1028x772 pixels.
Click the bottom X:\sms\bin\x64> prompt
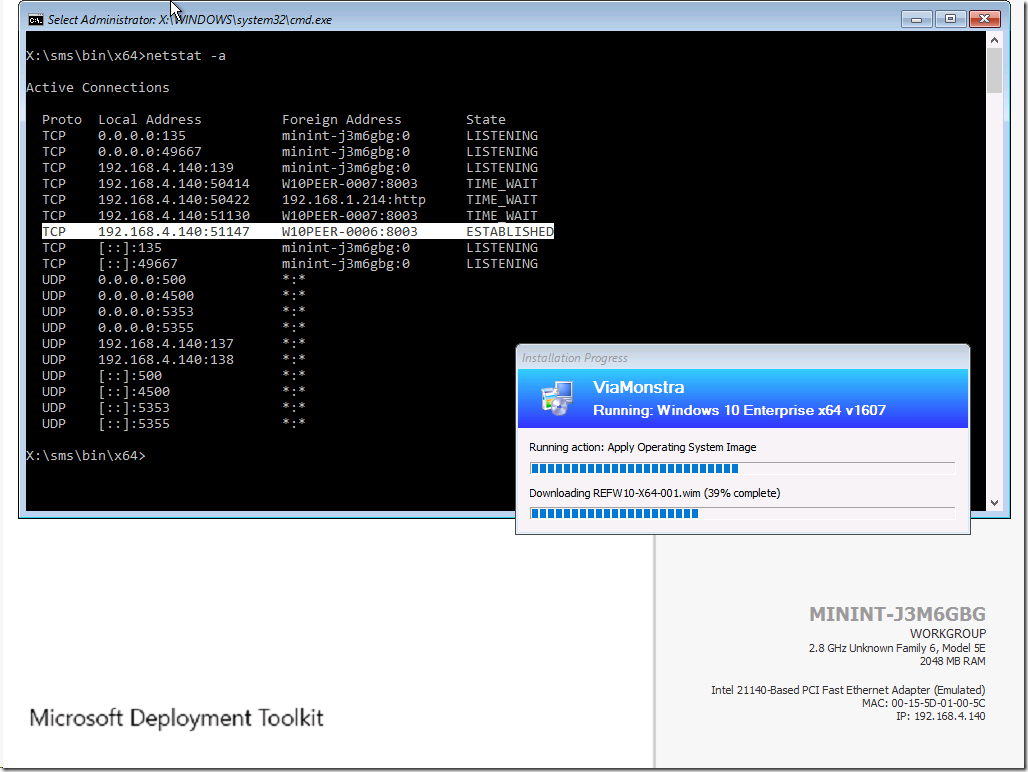[x=86, y=455]
